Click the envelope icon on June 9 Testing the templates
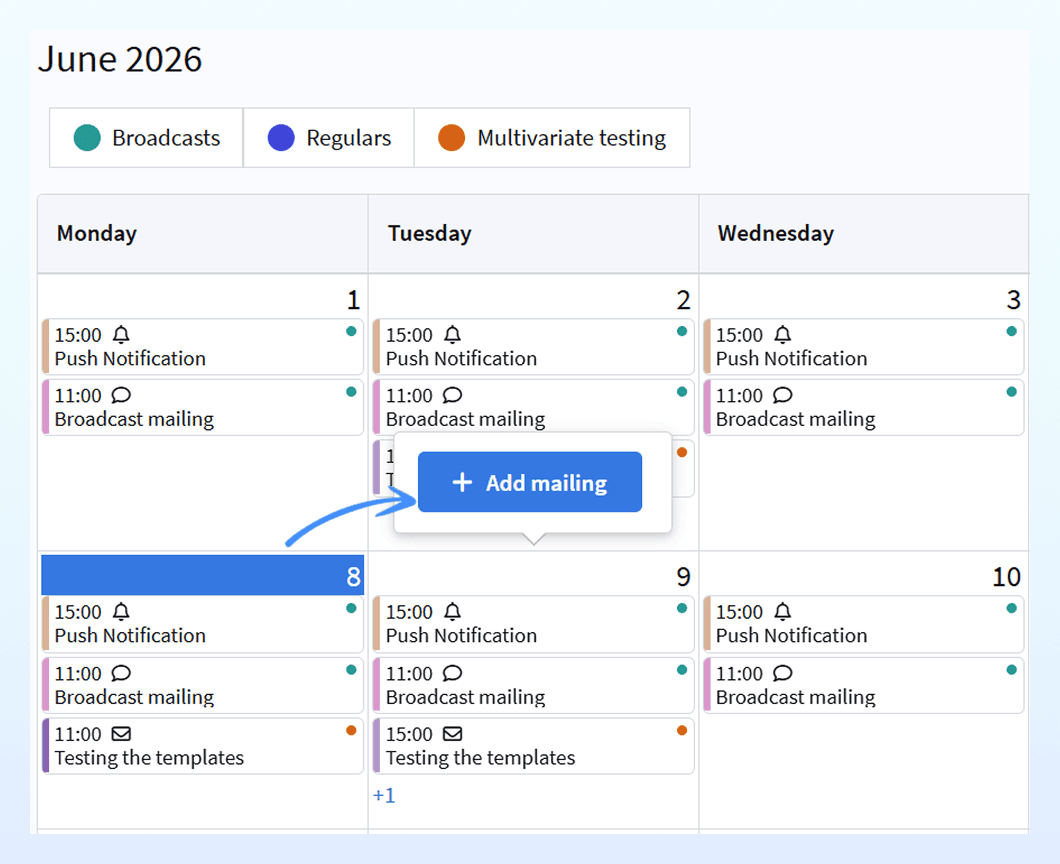Image resolution: width=1060 pixels, height=864 pixels. pyautogui.click(x=452, y=734)
